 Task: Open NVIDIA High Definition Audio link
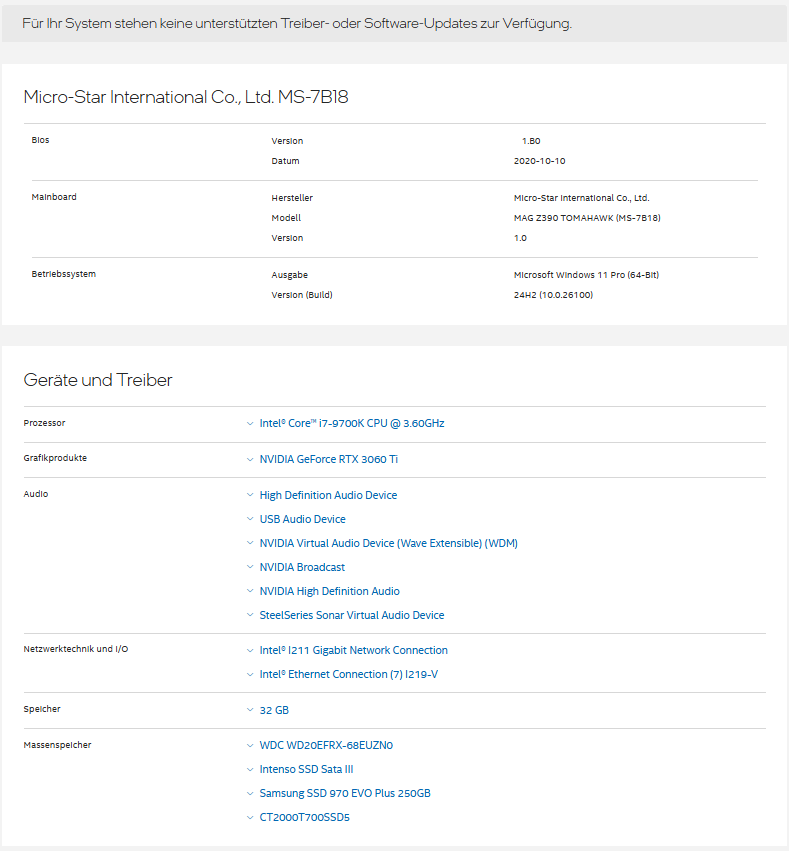click(x=329, y=590)
